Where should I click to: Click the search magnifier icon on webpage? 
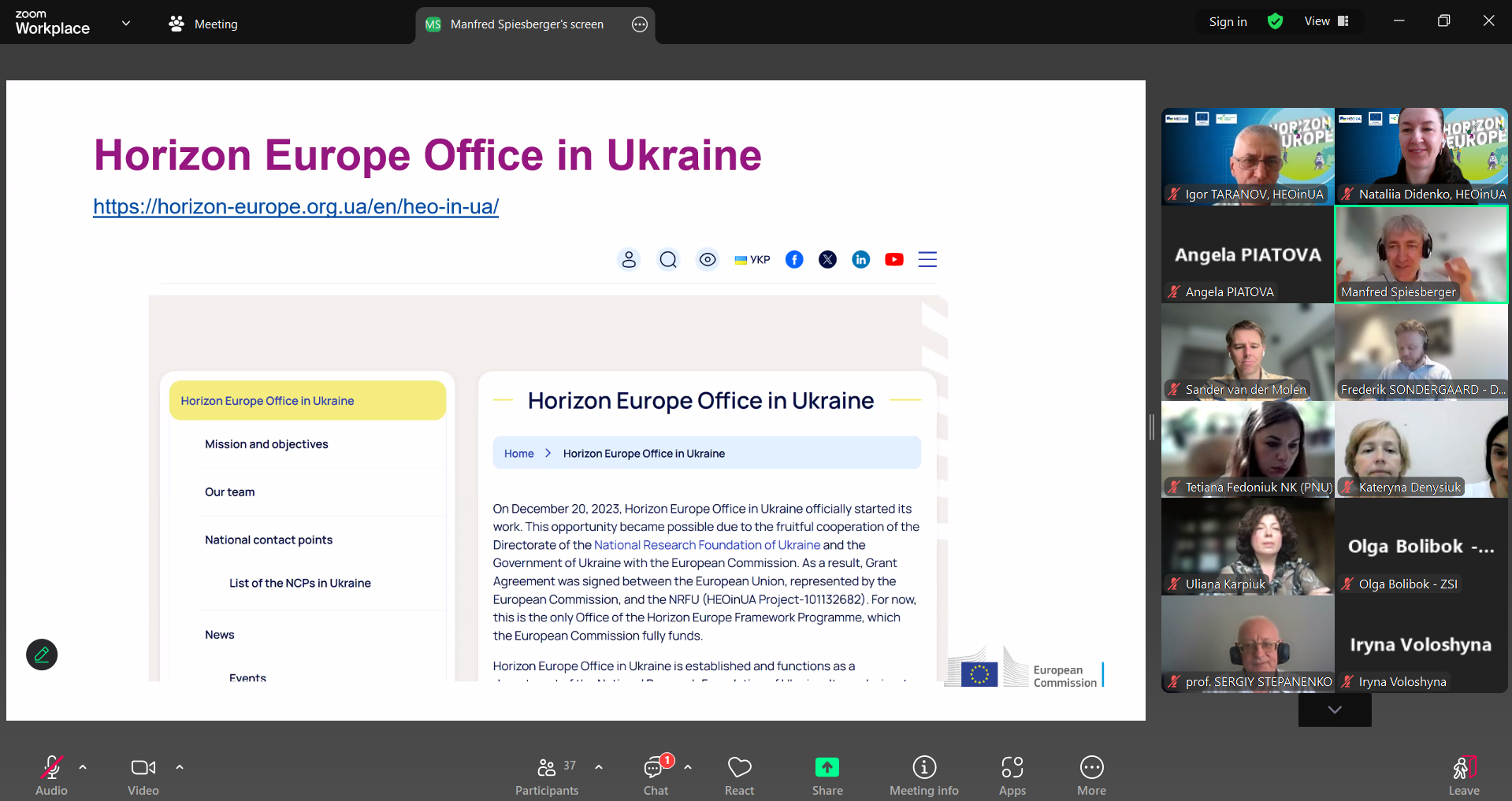668,259
